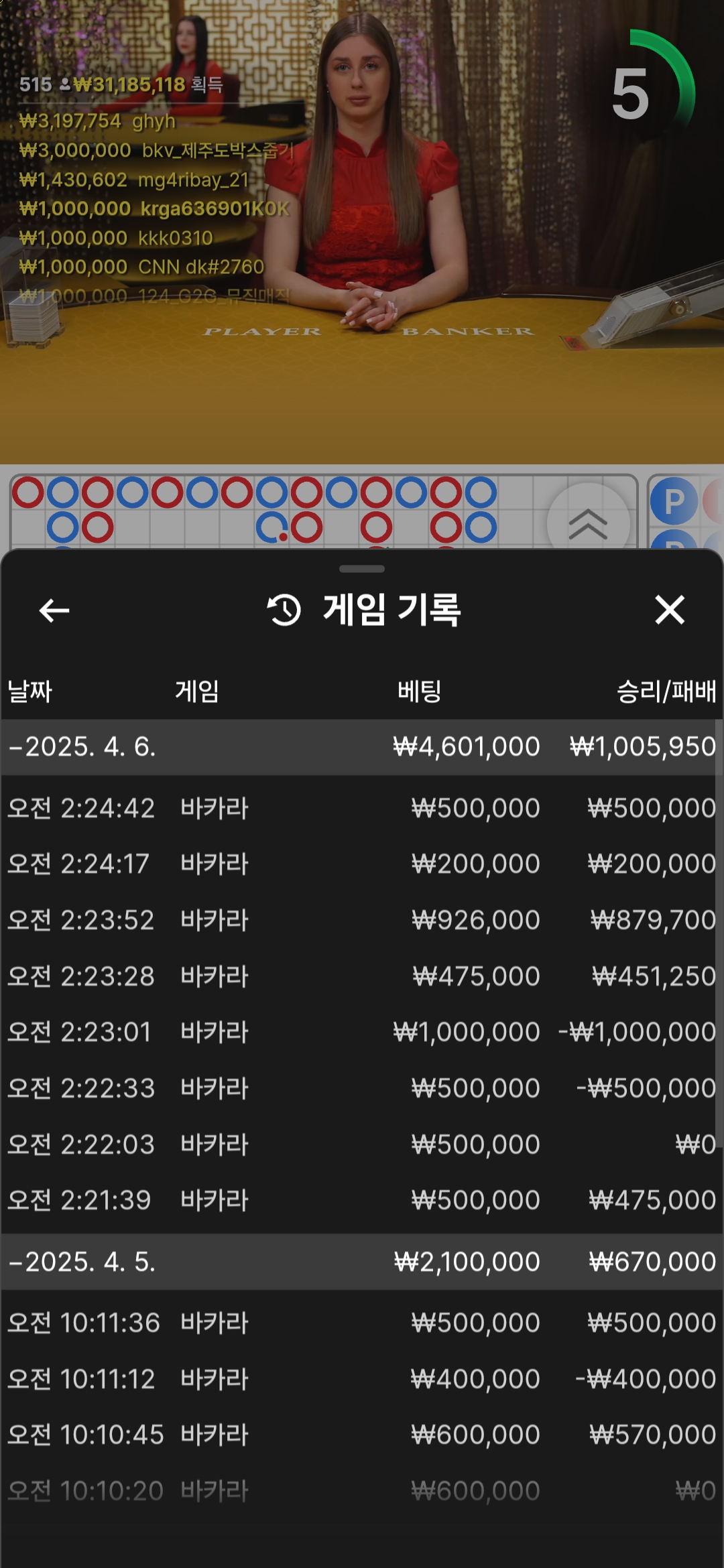Open the 오전 2:22:33 바카라 record

coord(362,1088)
